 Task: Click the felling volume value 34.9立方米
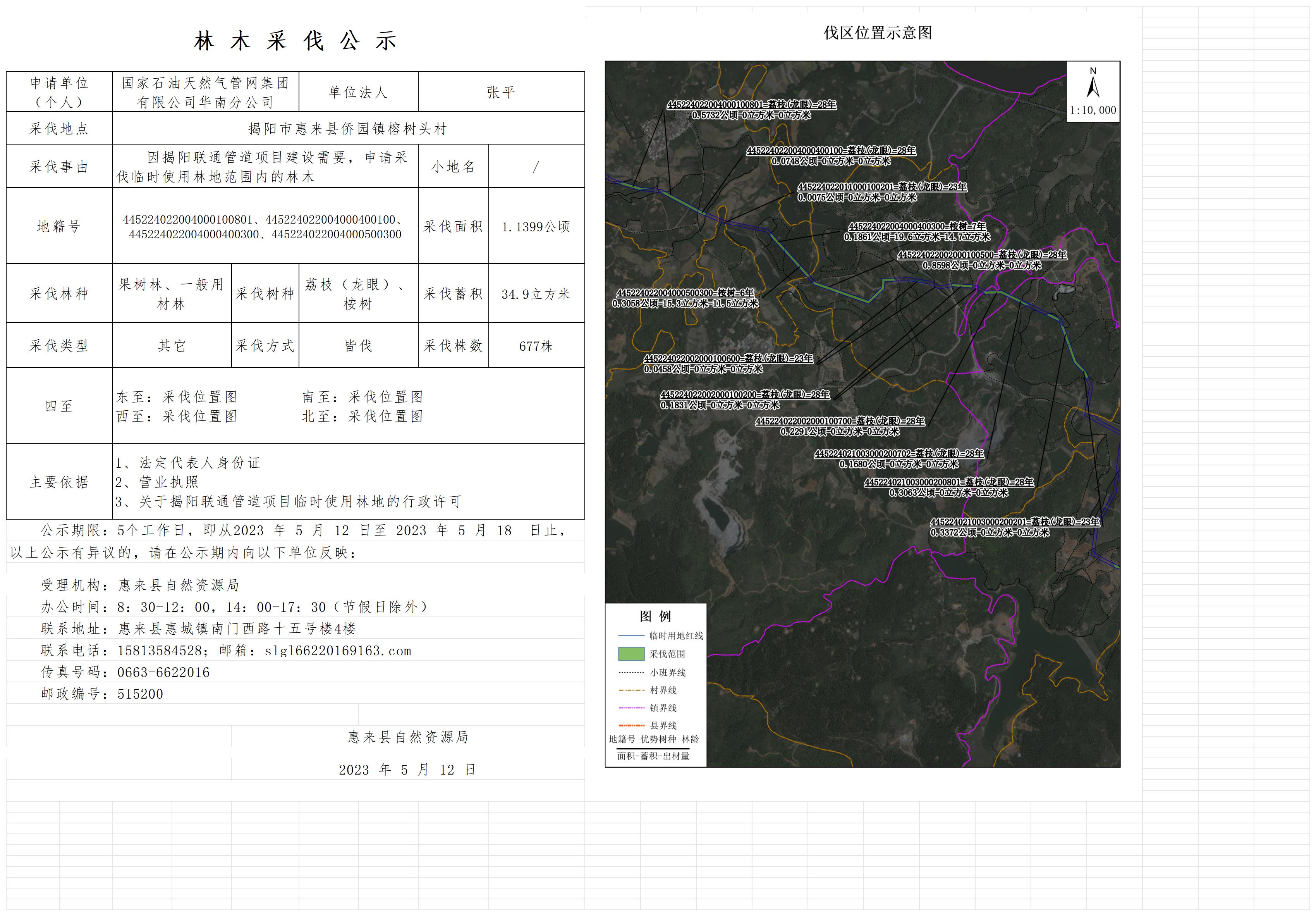click(536, 294)
